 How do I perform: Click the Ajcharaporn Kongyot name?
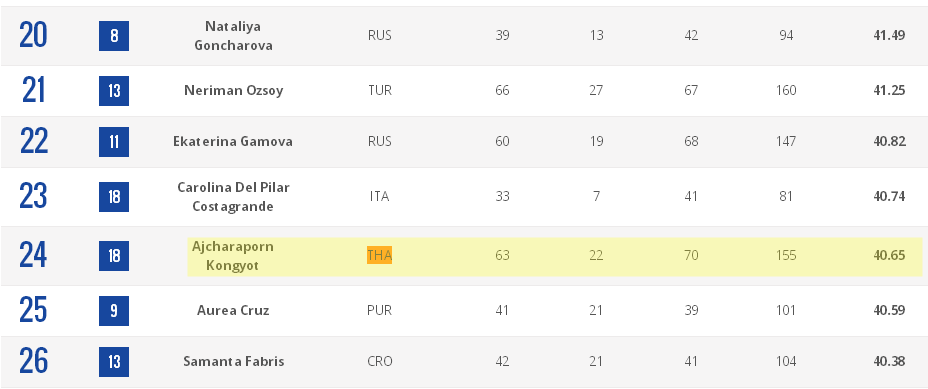233,256
